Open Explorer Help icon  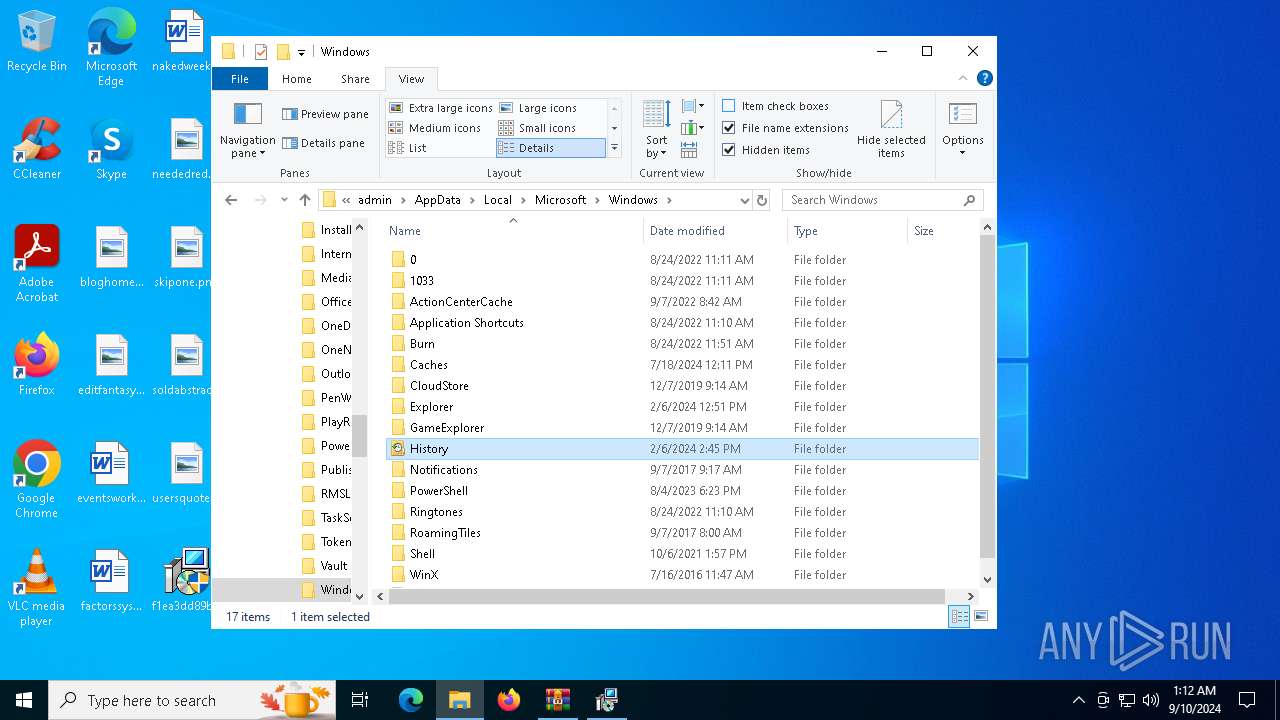pyautogui.click(x=985, y=78)
